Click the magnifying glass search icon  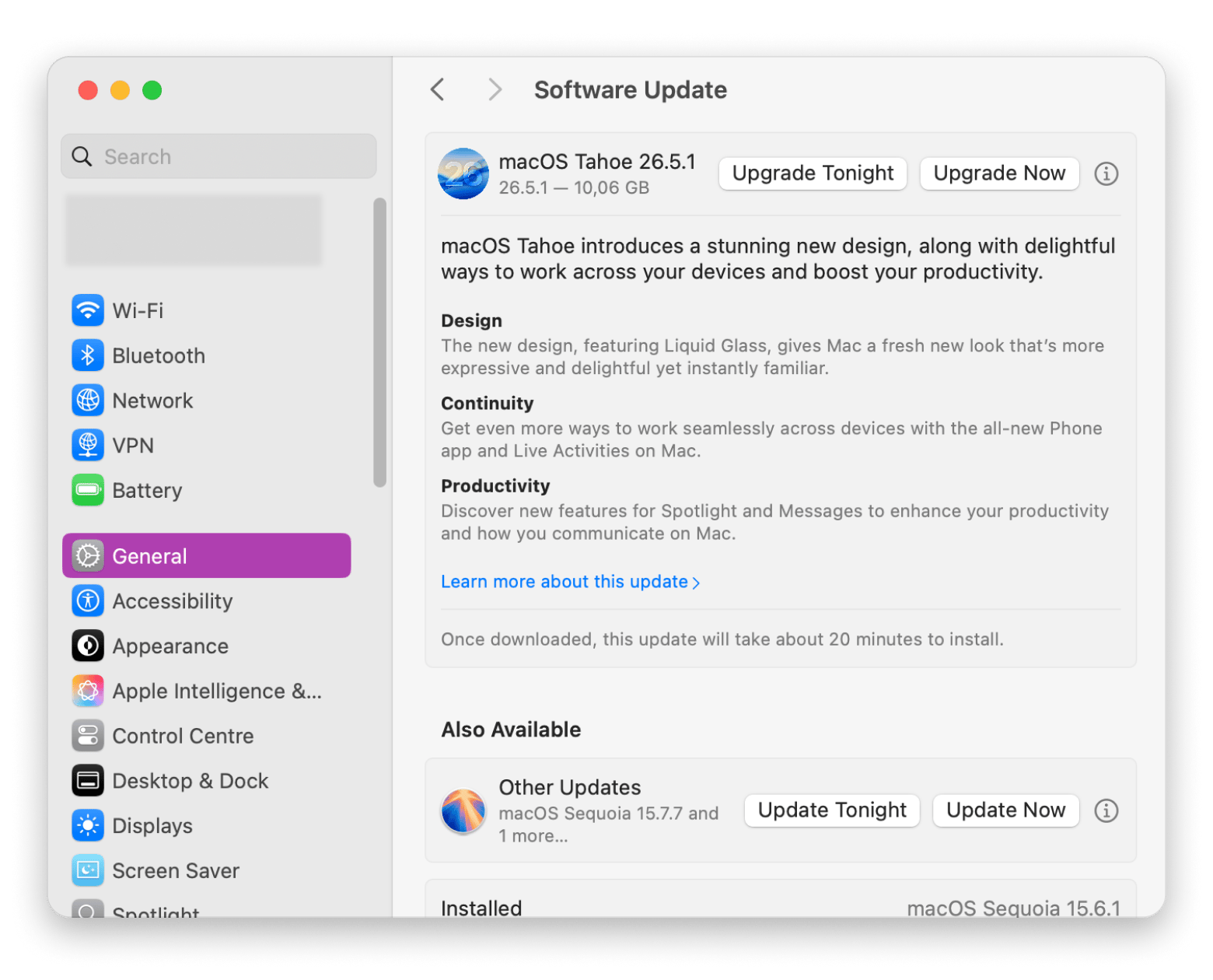coord(82,156)
